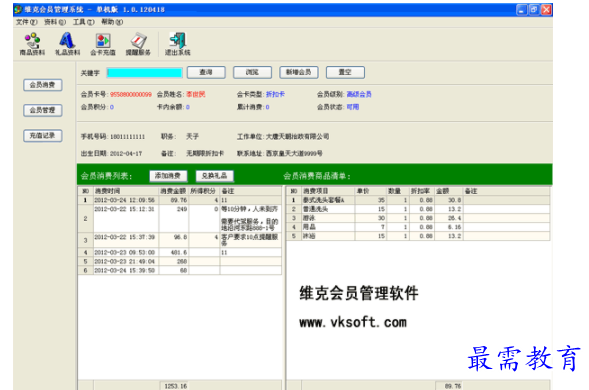Click the 所得积分 column header
The image size is (589, 390).
(x=204, y=191)
